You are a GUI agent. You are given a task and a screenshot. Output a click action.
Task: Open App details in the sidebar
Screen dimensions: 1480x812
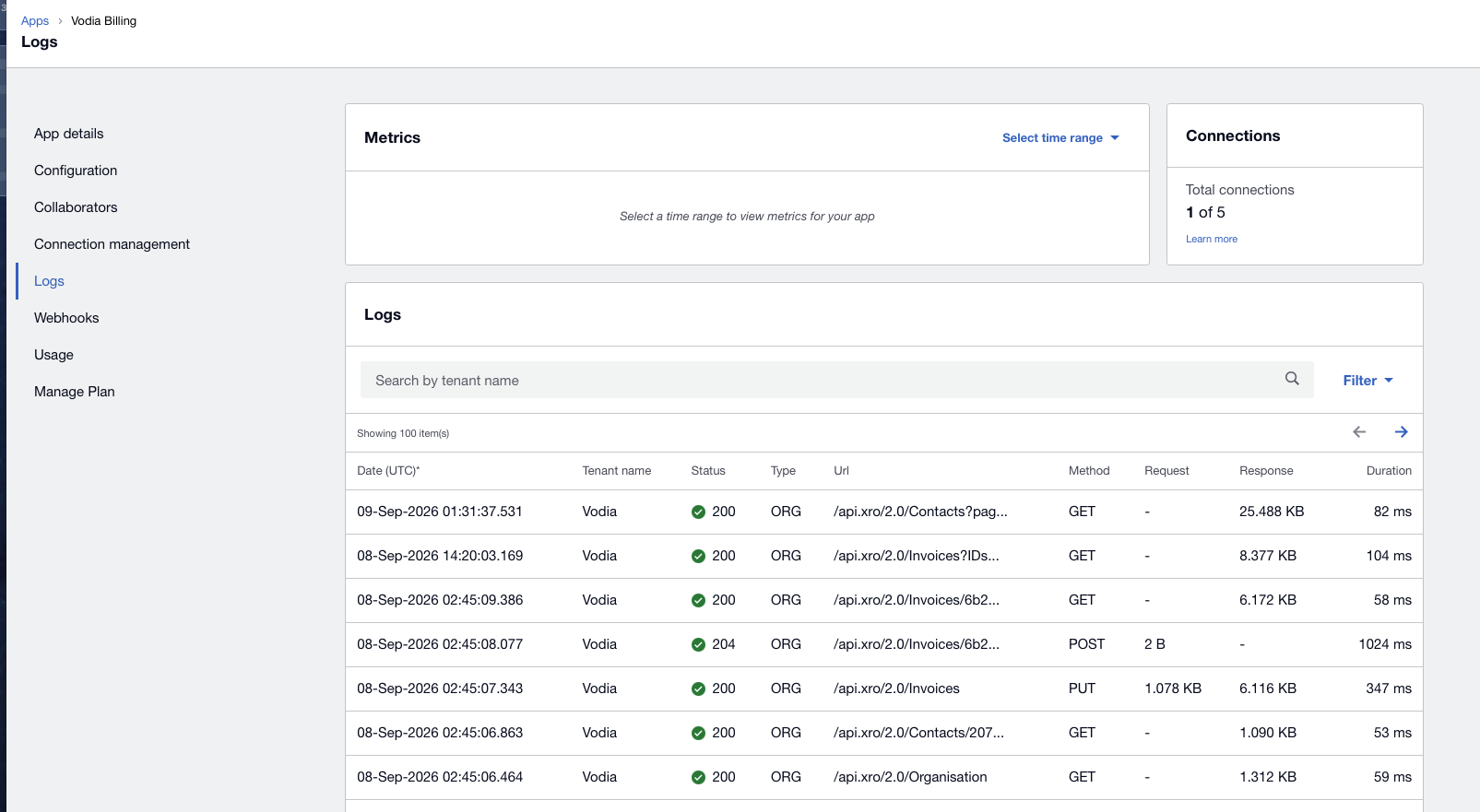[69, 134]
